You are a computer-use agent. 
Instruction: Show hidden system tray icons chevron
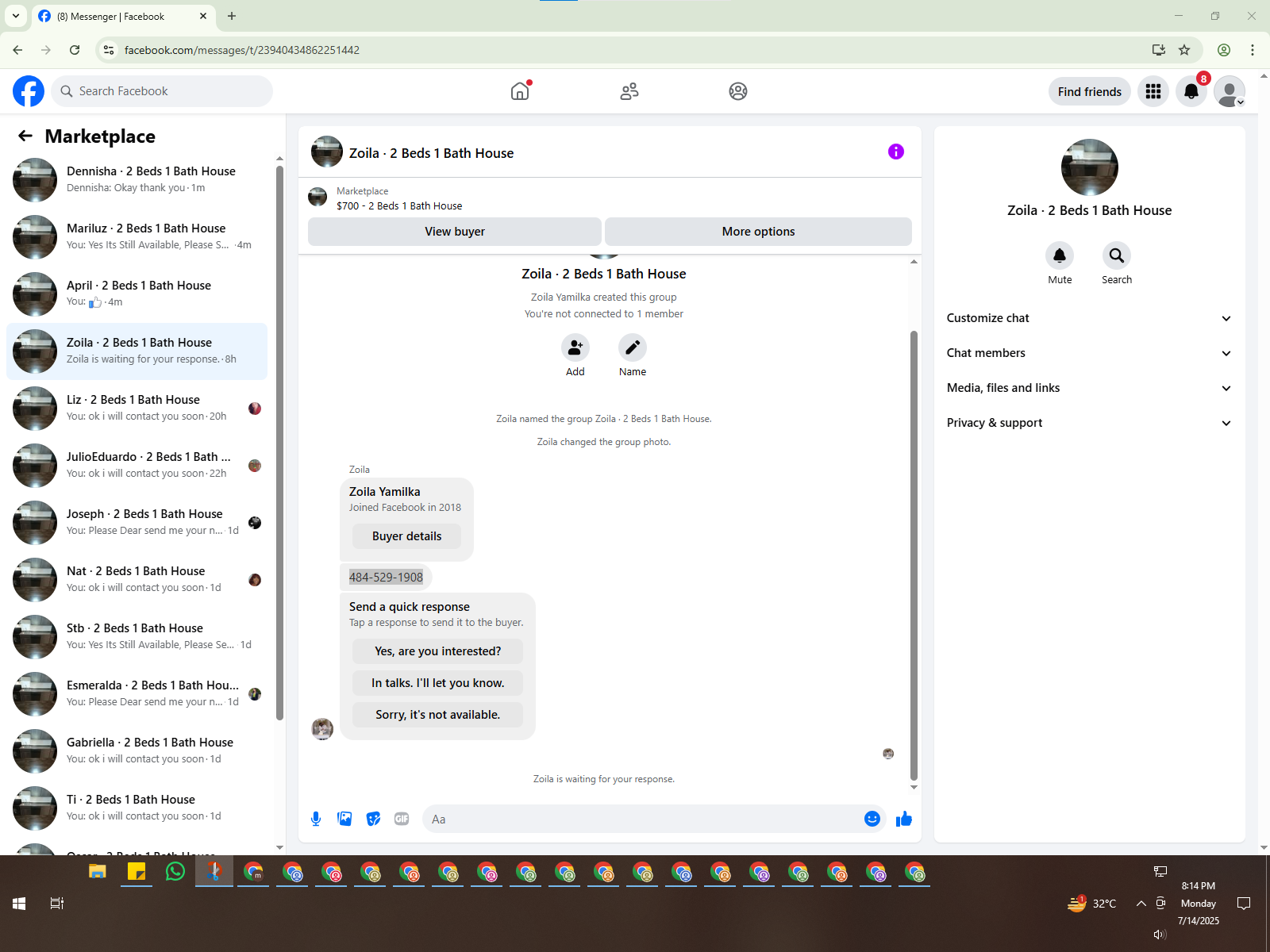(1141, 904)
